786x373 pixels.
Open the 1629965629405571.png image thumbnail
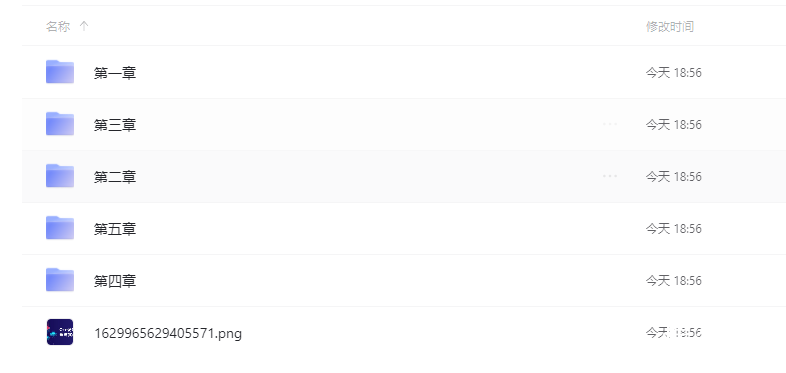point(60,332)
